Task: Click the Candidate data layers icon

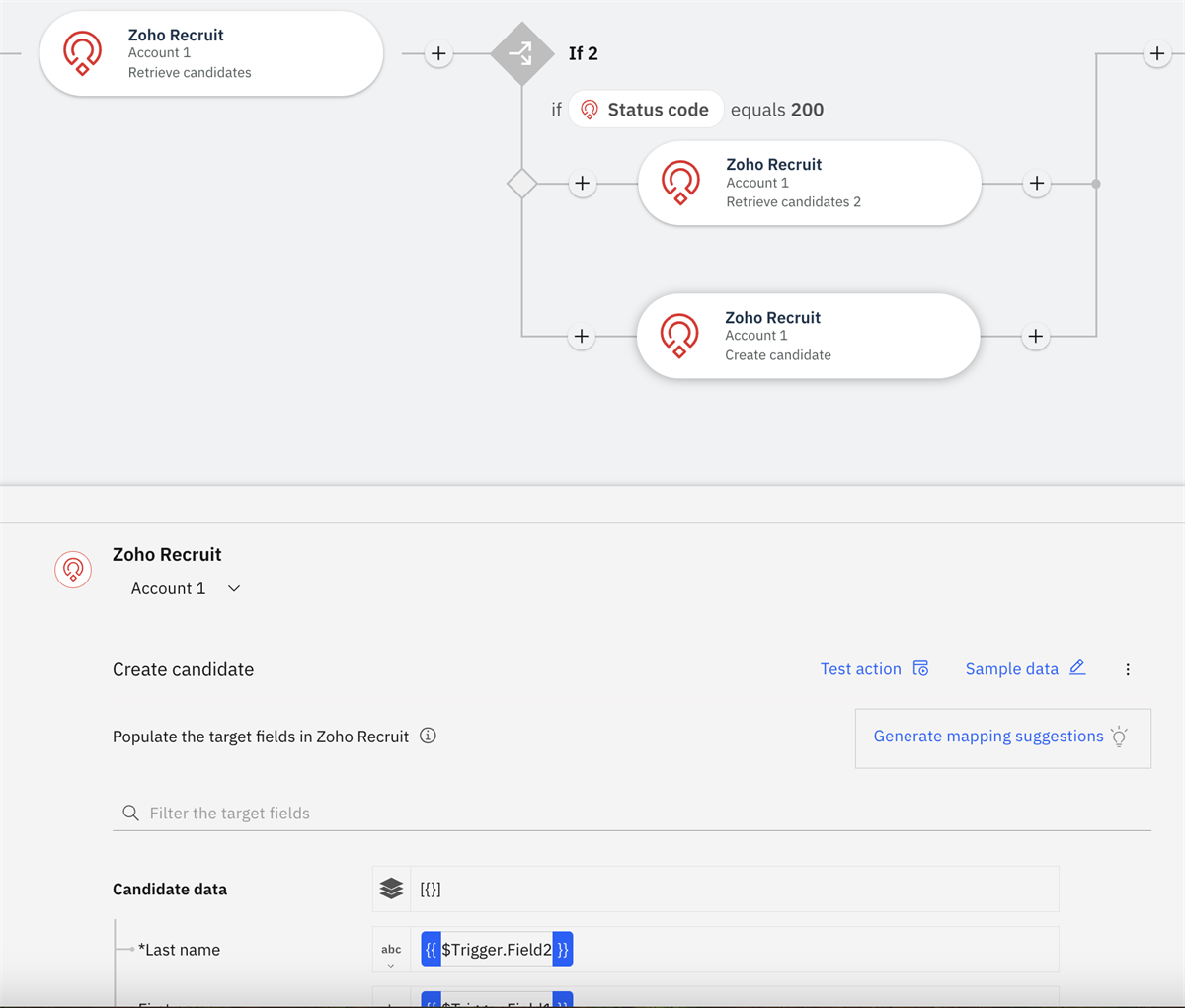Action: (391, 889)
